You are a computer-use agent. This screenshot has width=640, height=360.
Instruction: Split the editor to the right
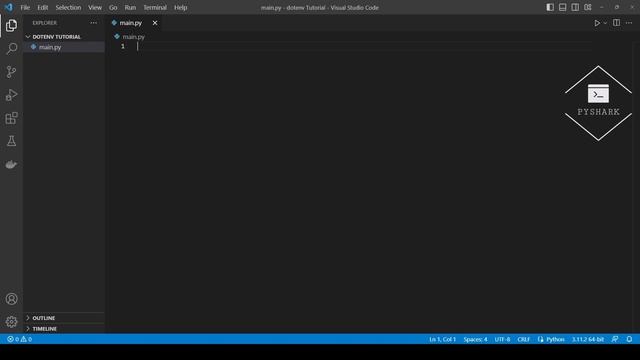click(x=616, y=23)
